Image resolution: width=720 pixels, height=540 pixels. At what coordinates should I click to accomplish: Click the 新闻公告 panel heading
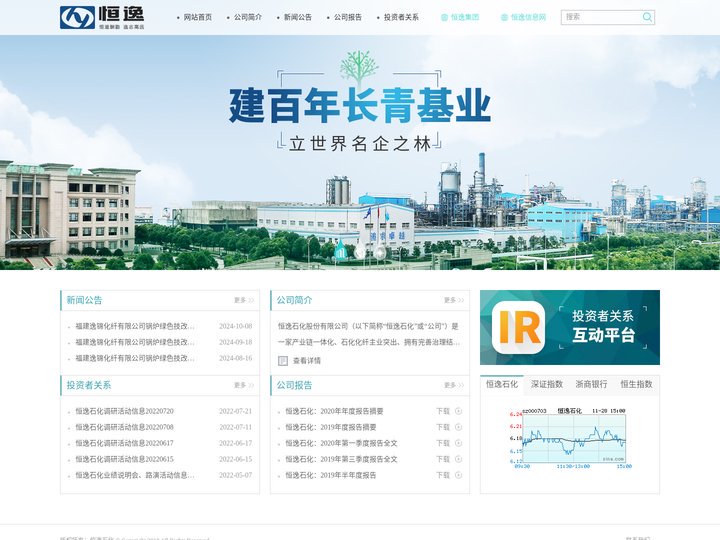click(84, 300)
